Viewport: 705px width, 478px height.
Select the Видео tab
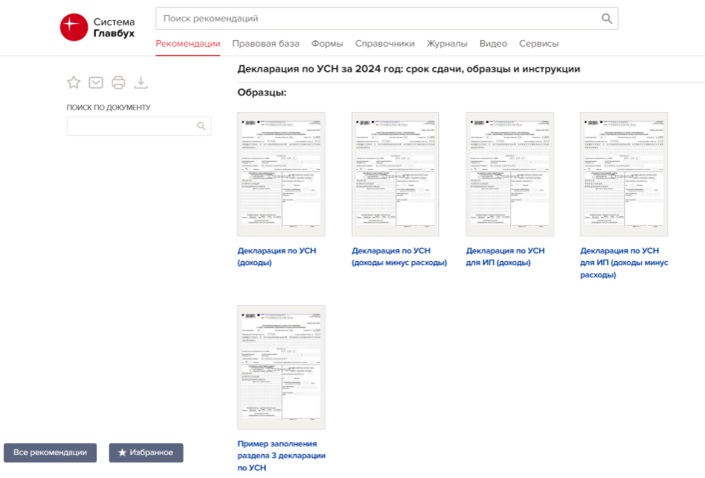point(493,44)
